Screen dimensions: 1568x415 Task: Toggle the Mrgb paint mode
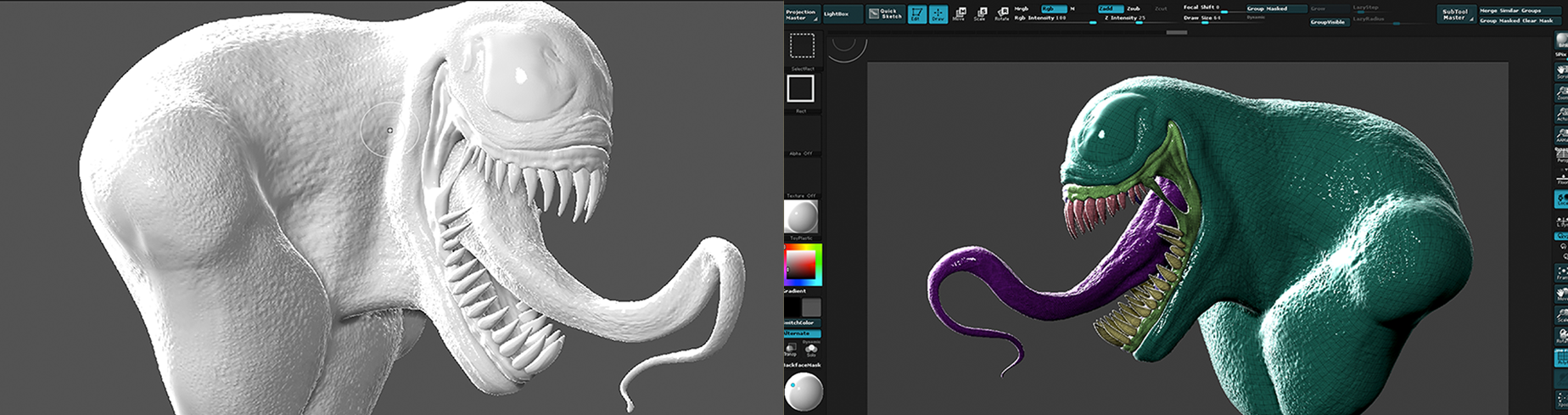coord(1022,8)
